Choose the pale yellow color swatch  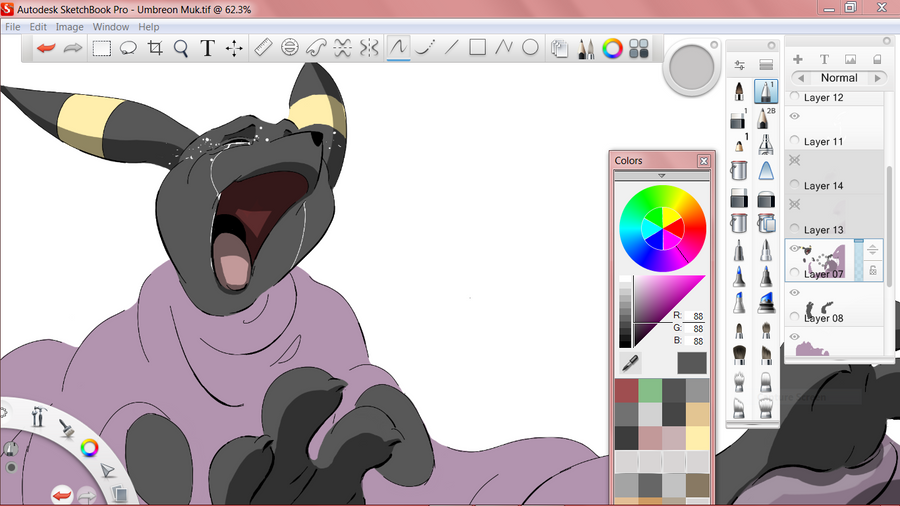[697, 438]
